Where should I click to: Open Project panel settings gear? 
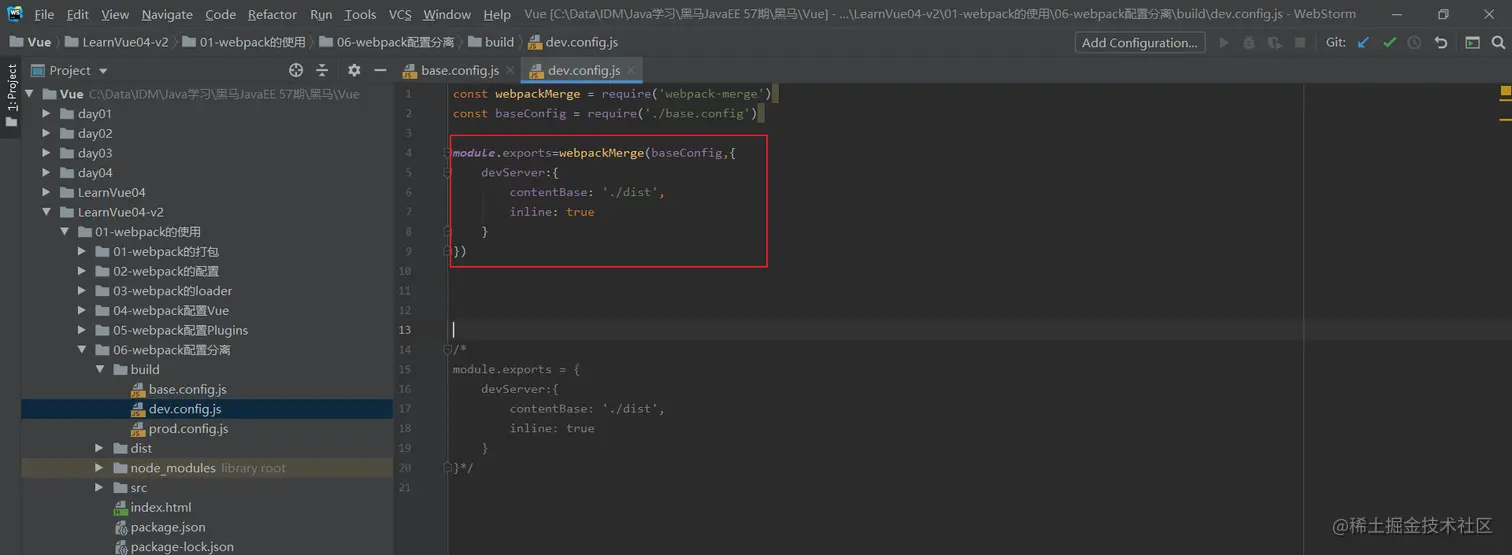click(354, 70)
